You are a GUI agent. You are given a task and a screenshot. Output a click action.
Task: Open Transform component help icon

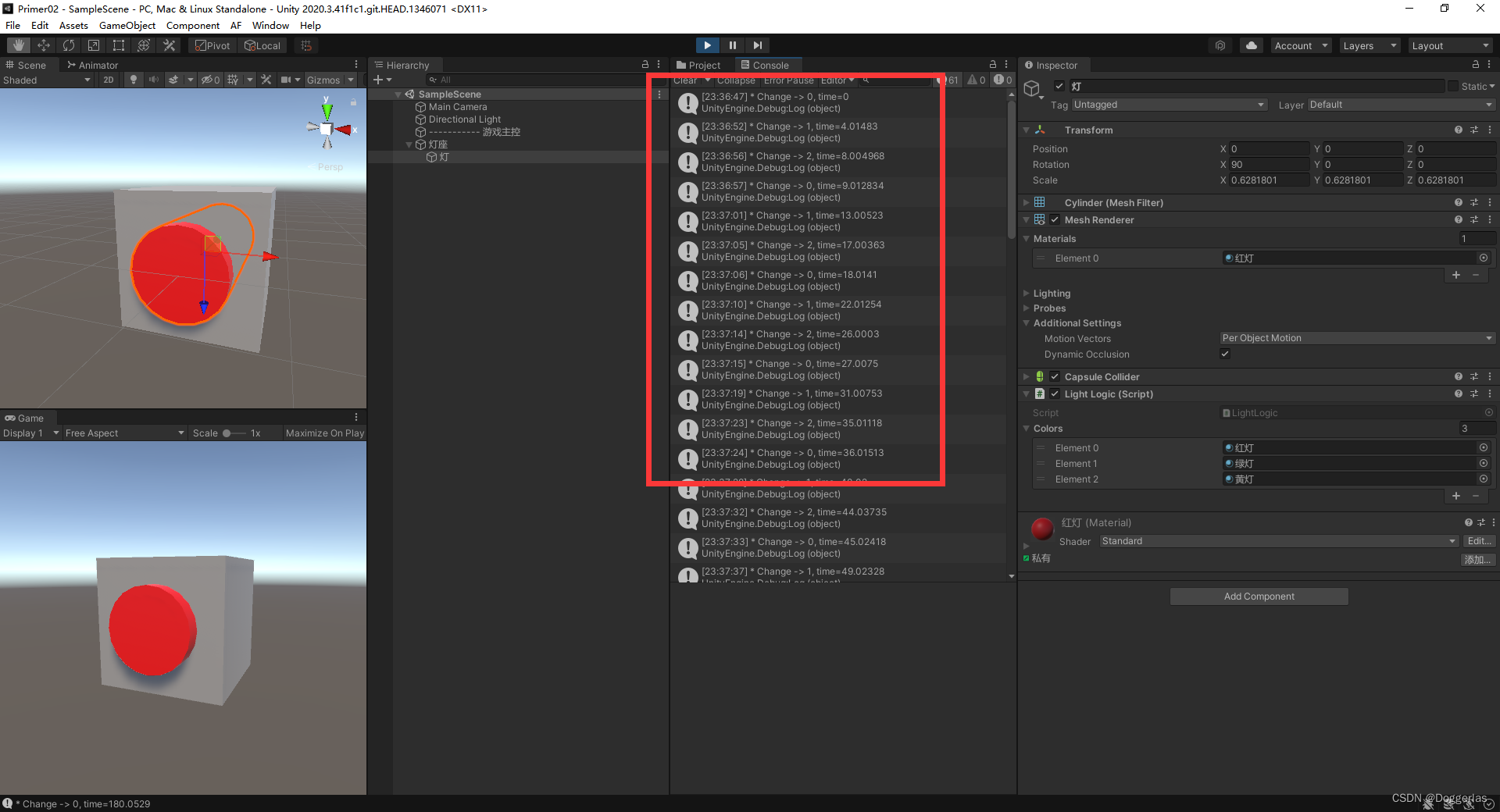[1459, 130]
